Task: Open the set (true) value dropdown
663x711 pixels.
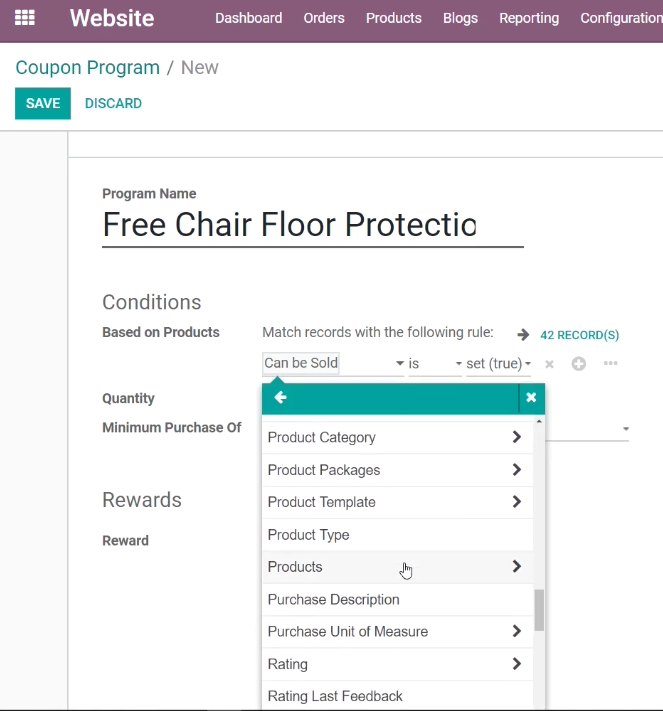Action: (498, 364)
